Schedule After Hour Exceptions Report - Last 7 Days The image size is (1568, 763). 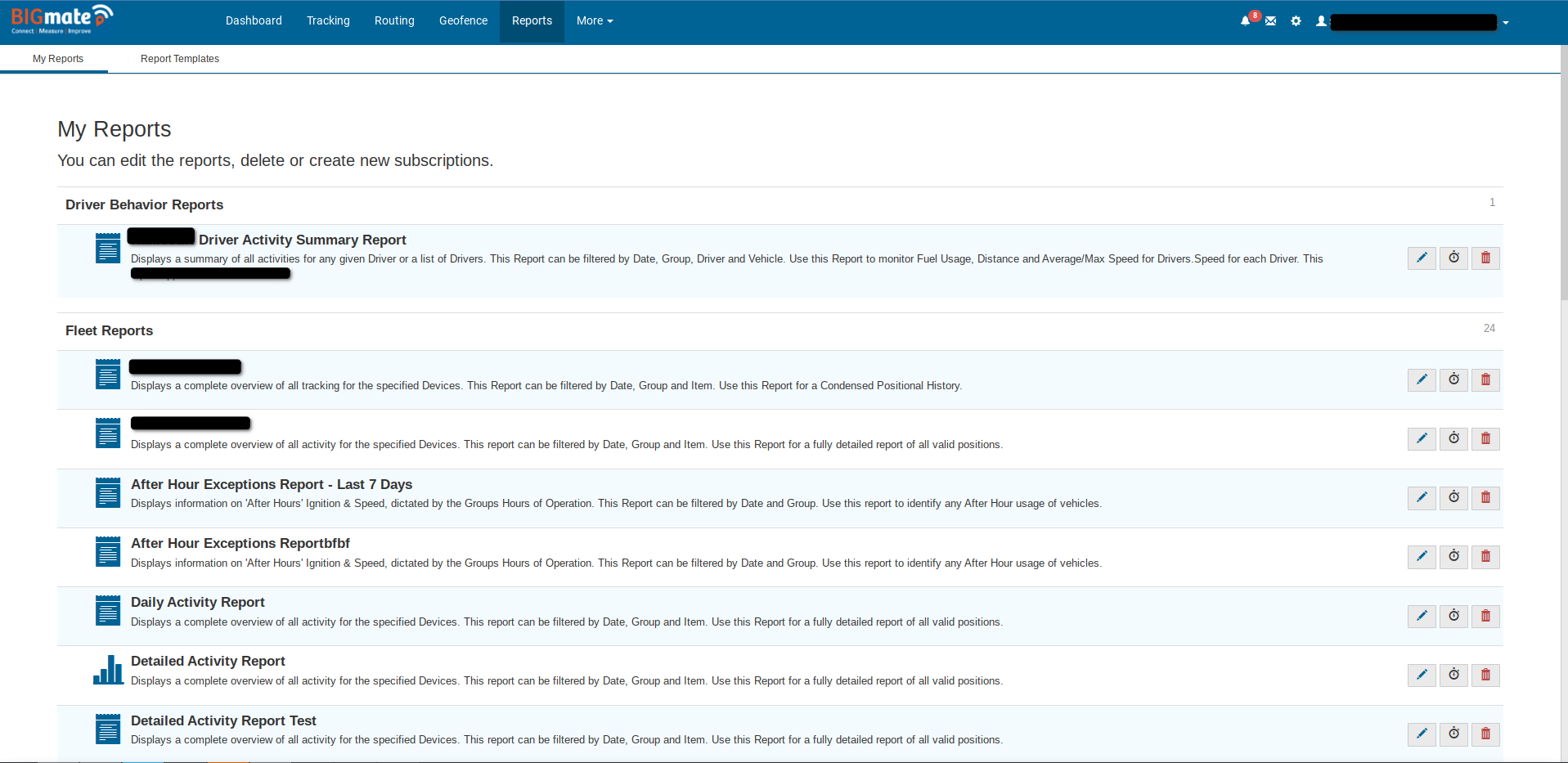(x=1453, y=498)
